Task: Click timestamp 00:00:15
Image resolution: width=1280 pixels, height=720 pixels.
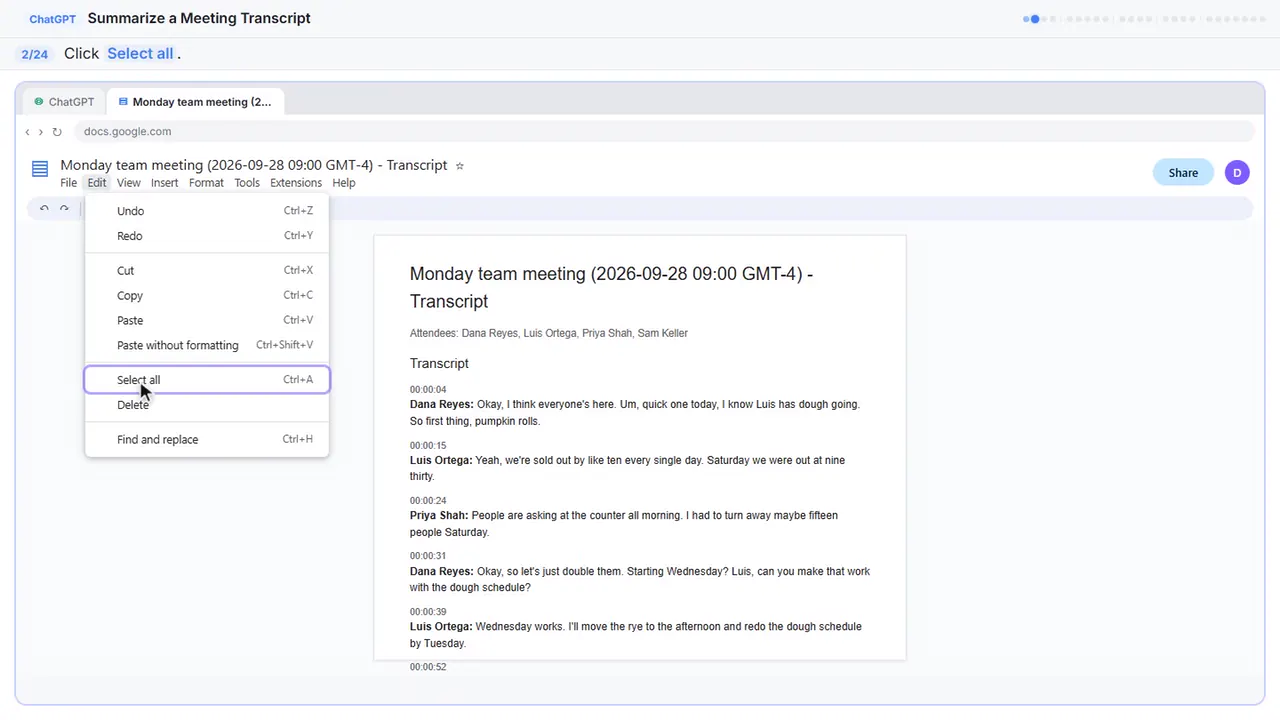Action: coord(428,445)
